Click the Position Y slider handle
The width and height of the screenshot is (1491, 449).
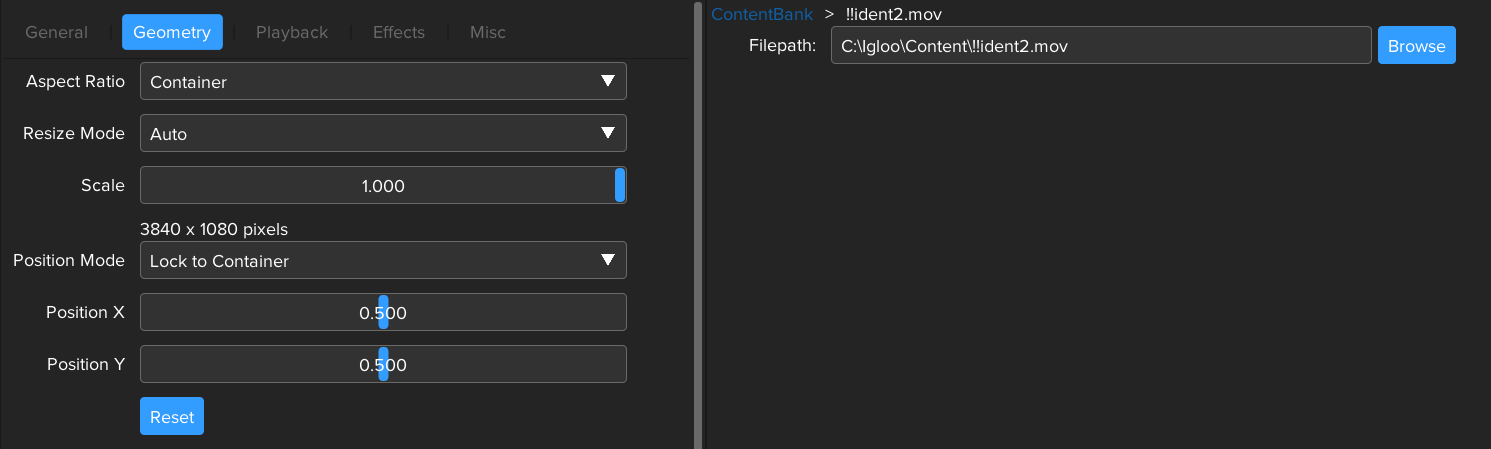383,364
